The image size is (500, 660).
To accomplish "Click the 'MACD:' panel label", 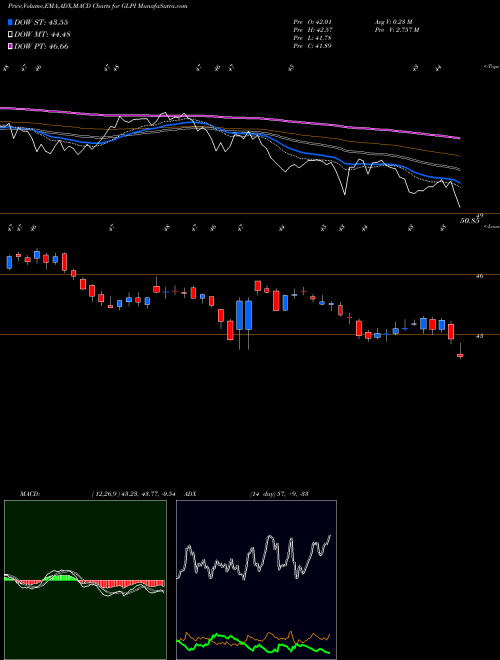I will (30, 494).
